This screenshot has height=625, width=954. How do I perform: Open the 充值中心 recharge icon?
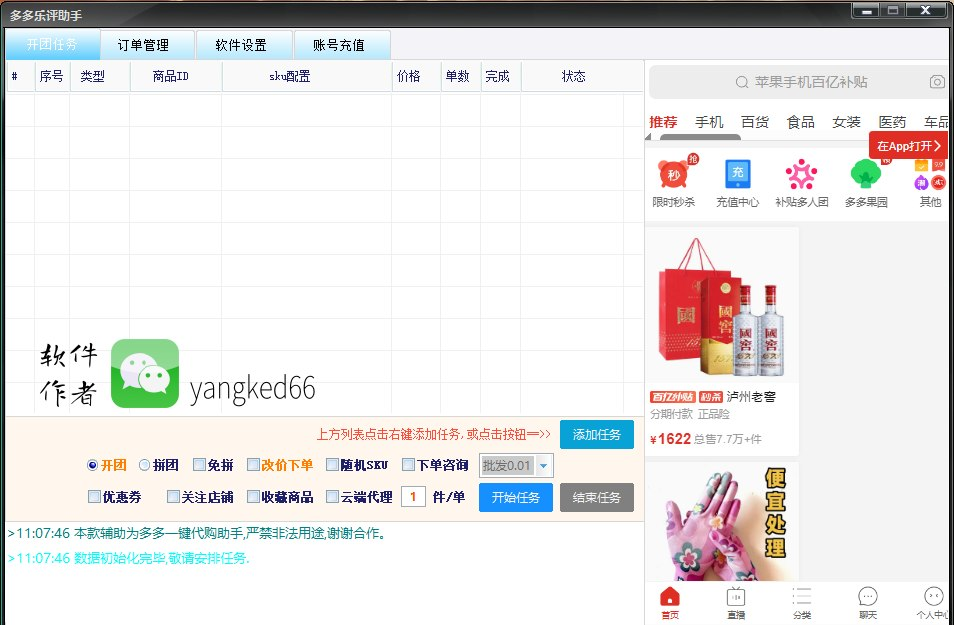(x=738, y=176)
